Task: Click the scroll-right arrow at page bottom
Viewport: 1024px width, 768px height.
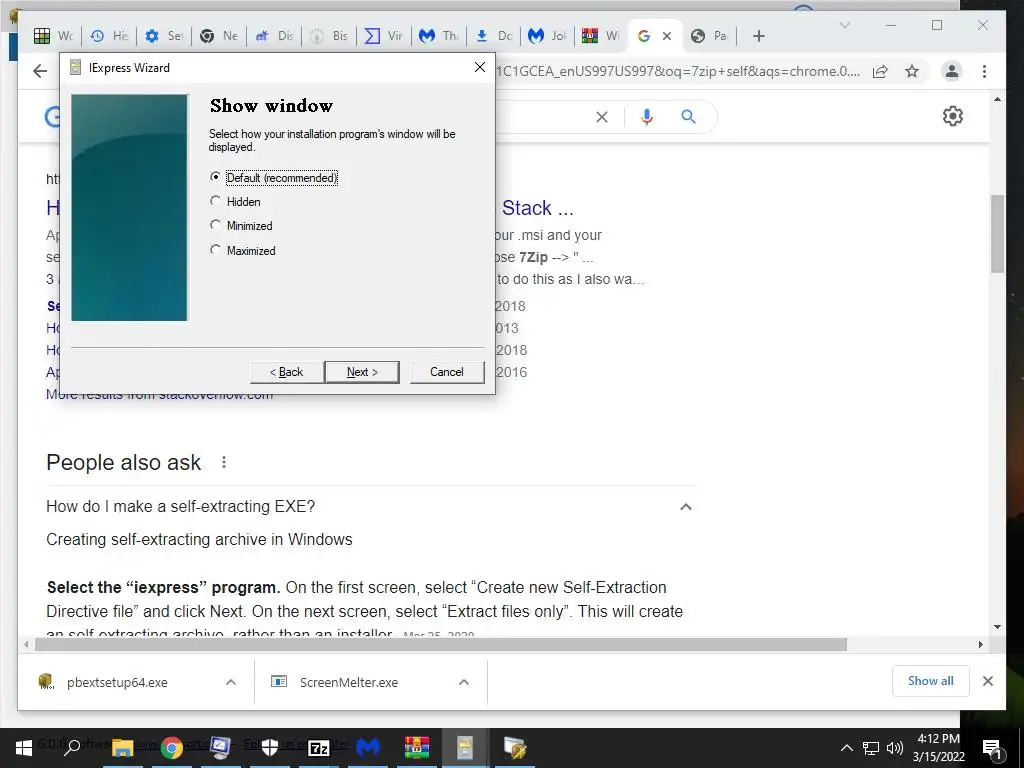Action: pos(980,645)
